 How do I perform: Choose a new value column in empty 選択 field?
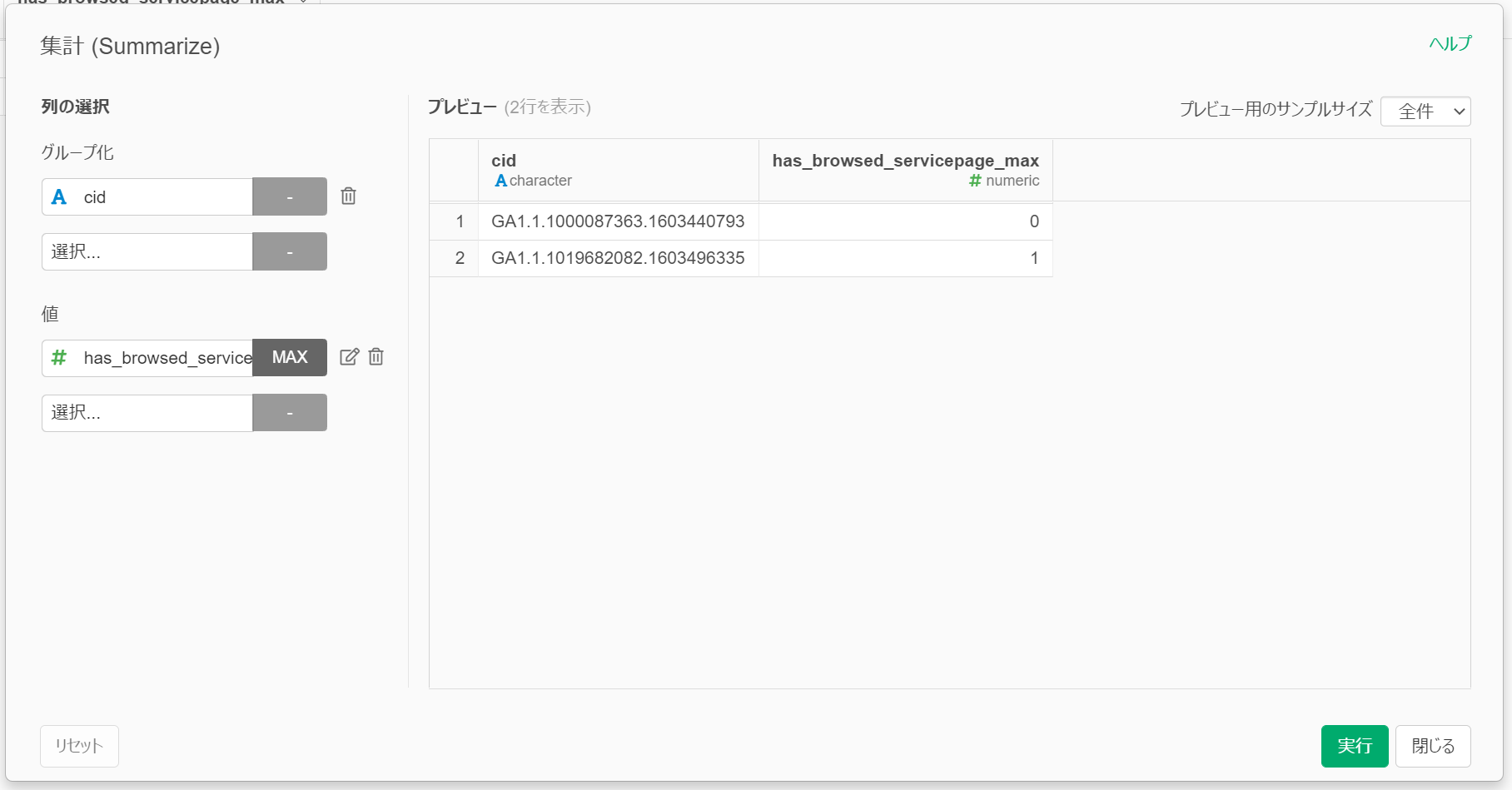[147, 413]
